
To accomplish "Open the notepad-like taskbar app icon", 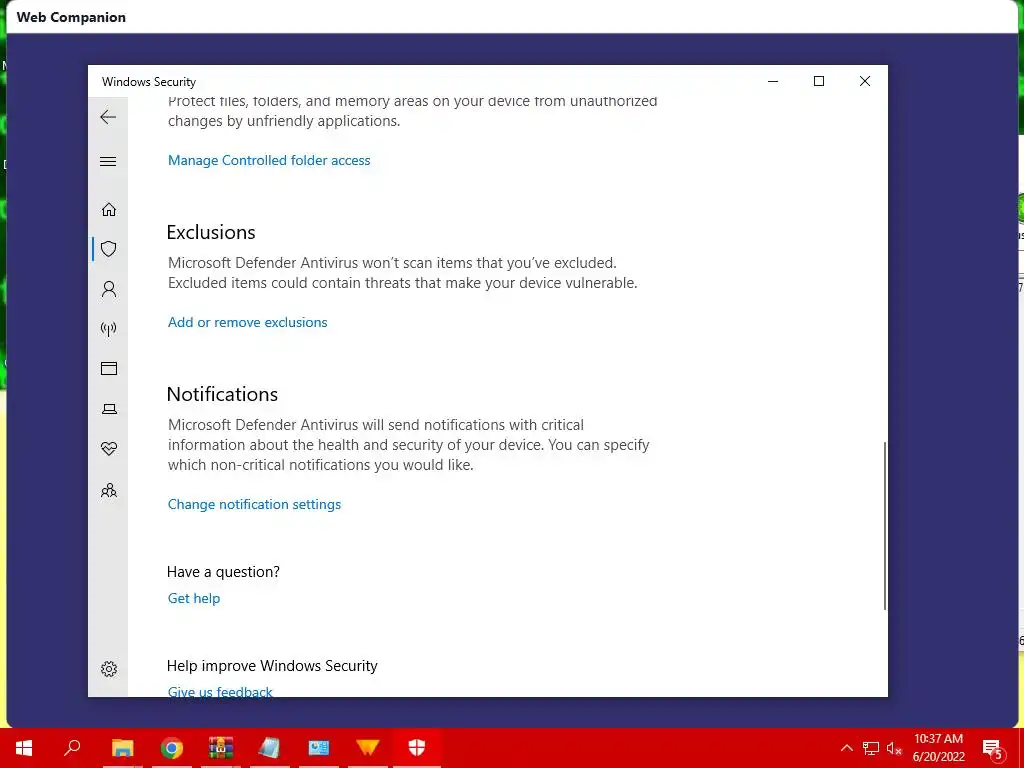I will [x=269, y=748].
